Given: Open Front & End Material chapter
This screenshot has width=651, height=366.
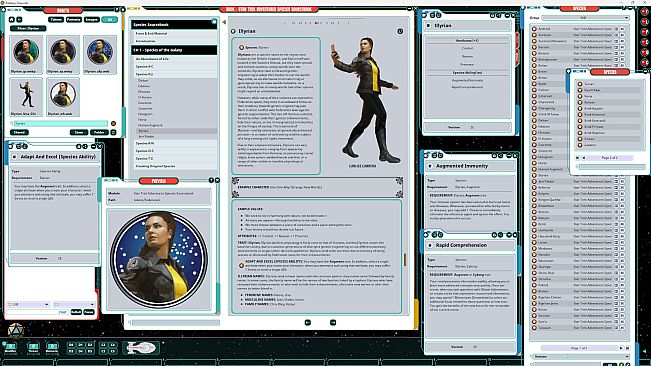Looking at the screenshot, I should pyautogui.click(x=174, y=33).
